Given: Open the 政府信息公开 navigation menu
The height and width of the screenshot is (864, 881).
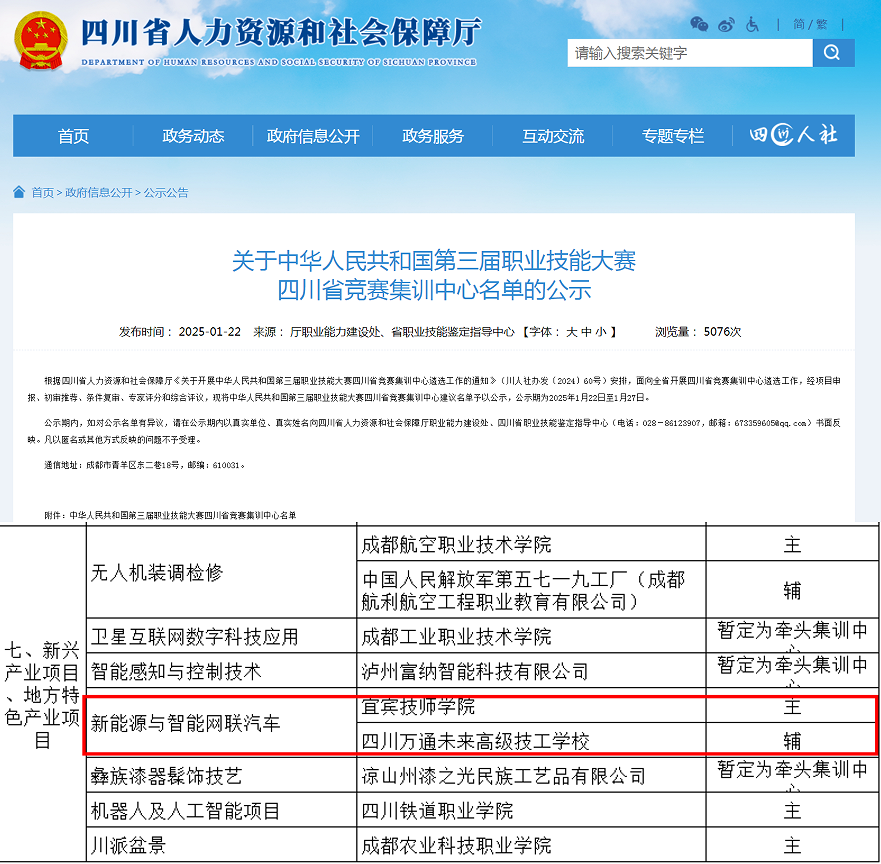Looking at the screenshot, I should pos(313,136).
